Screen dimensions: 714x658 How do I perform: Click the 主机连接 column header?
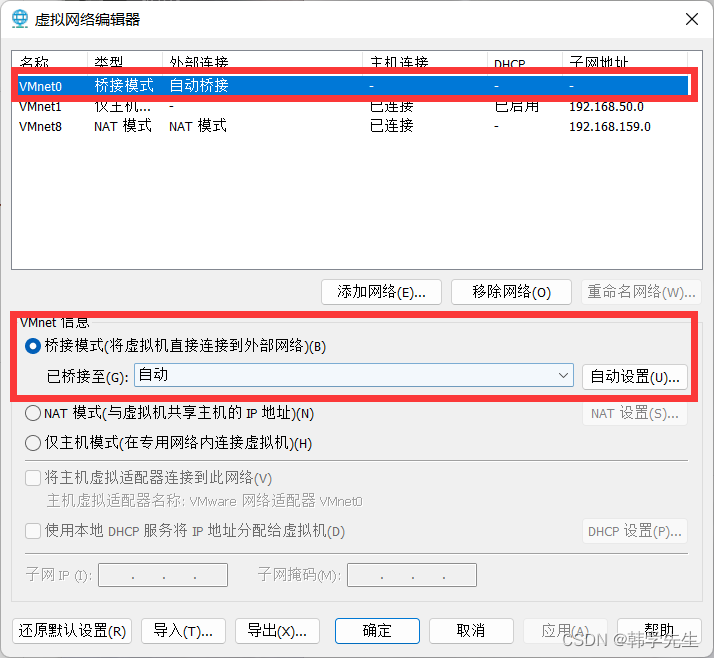click(425, 61)
